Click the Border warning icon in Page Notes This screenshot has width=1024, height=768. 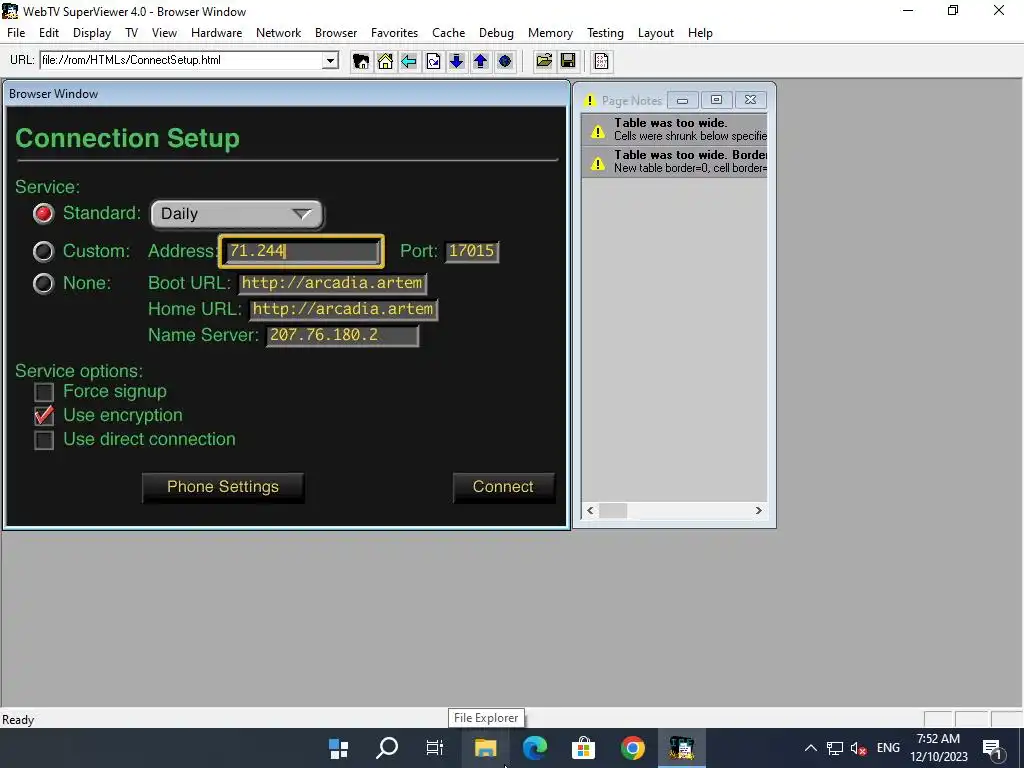[598, 163]
